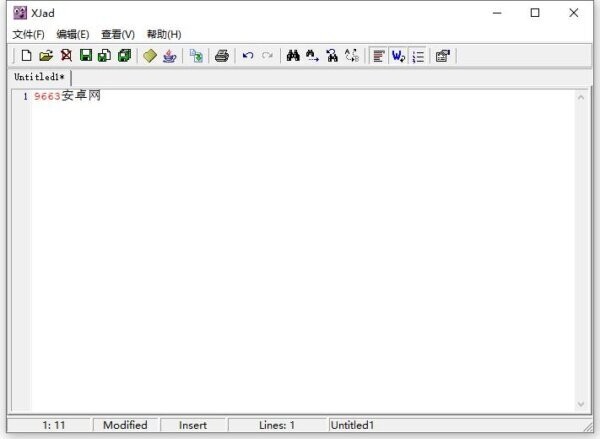This screenshot has width=600, height=439.
Task: Open Find with the binoculars icon
Action: pos(293,56)
